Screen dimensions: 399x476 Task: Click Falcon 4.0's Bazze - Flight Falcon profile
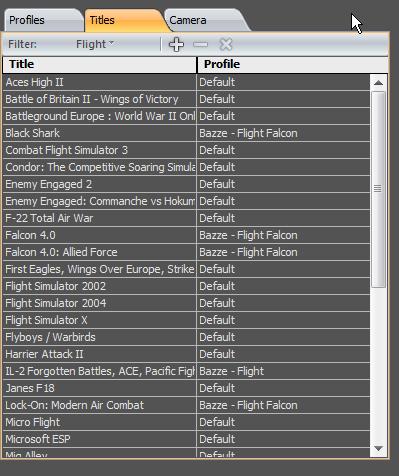coord(283,235)
